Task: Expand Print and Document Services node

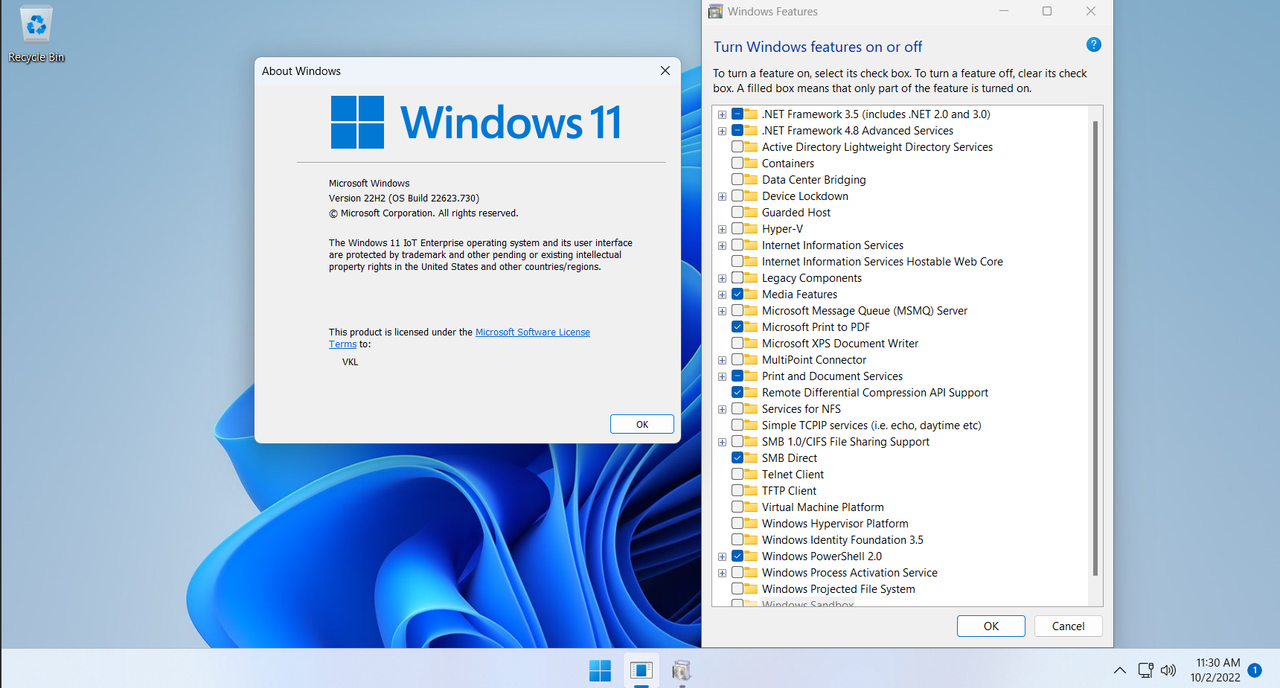Action: coord(722,376)
